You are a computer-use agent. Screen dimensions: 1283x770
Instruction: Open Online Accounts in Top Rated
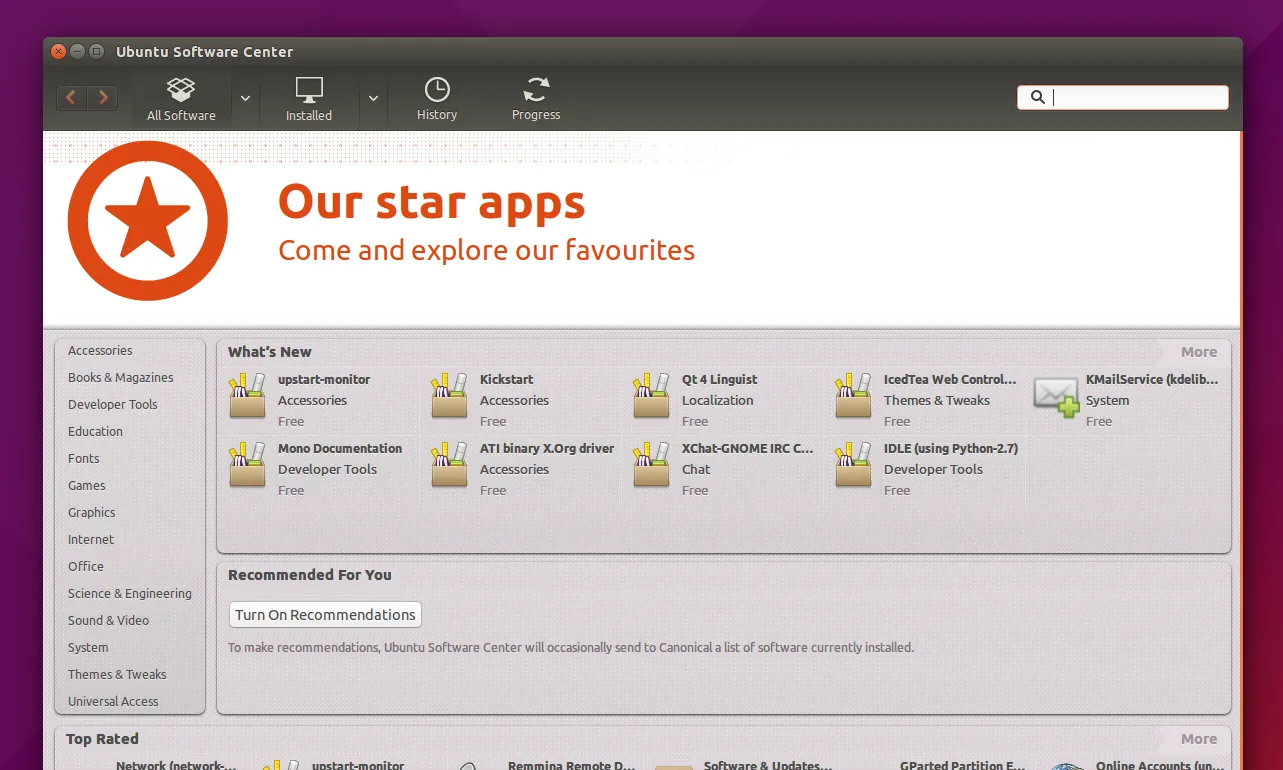[x=1160, y=765]
